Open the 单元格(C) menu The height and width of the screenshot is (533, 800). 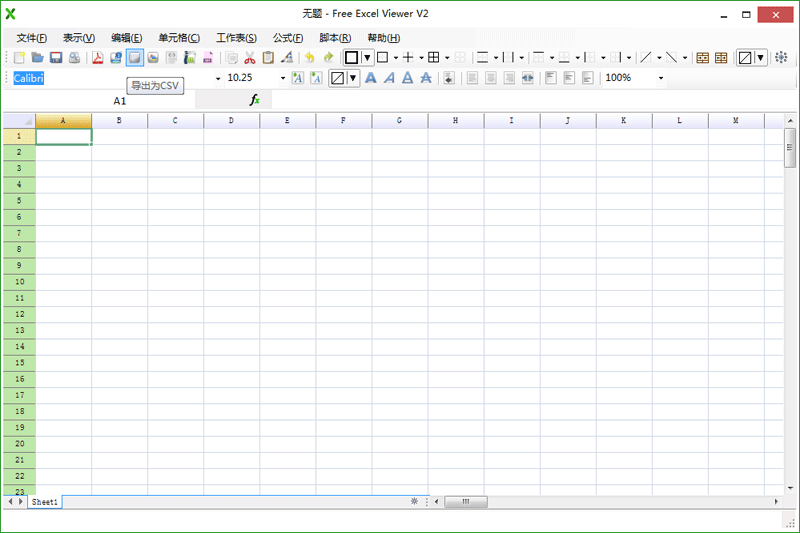click(179, 38)
